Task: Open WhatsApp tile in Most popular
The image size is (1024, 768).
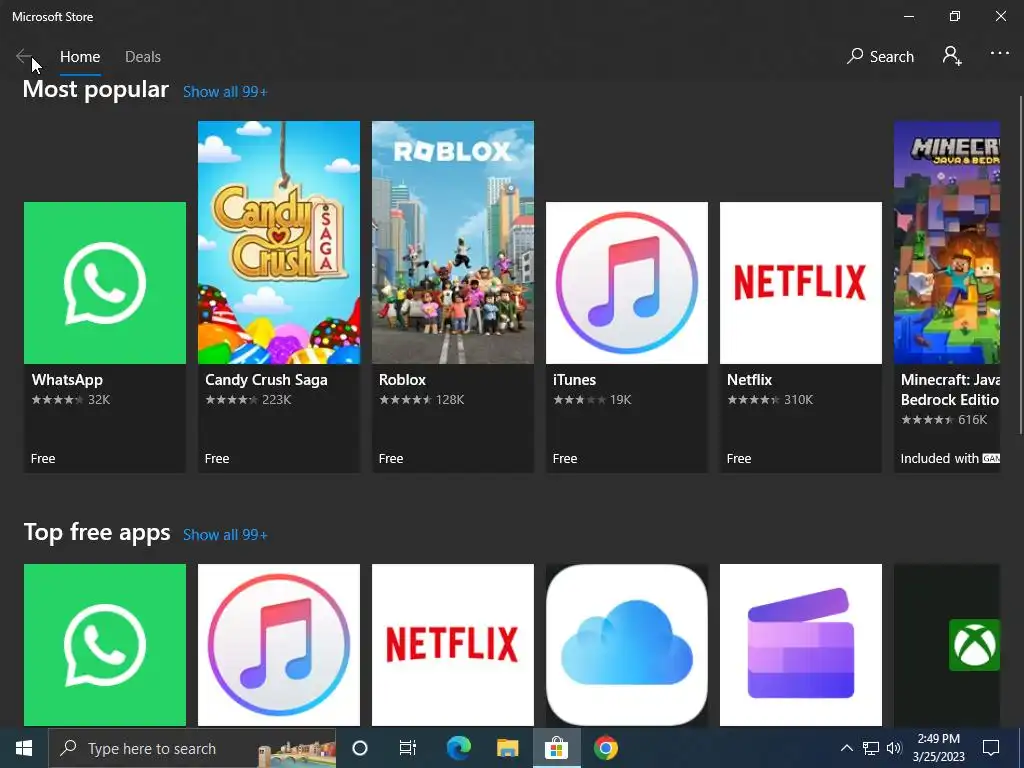Action: click(104, 283)
